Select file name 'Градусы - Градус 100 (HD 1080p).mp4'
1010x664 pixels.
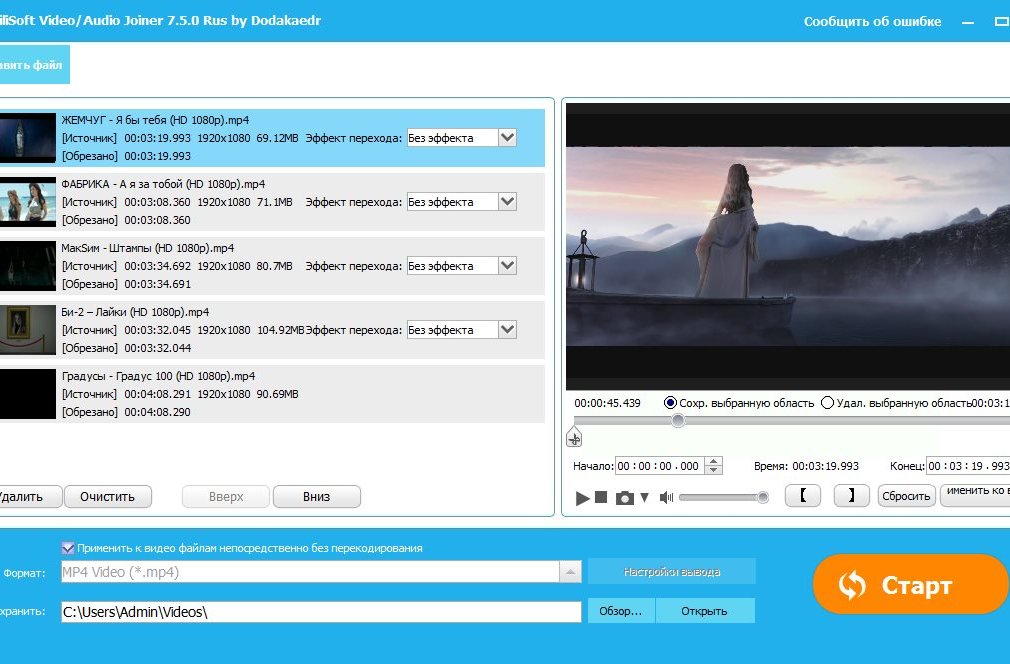[158, 376]
